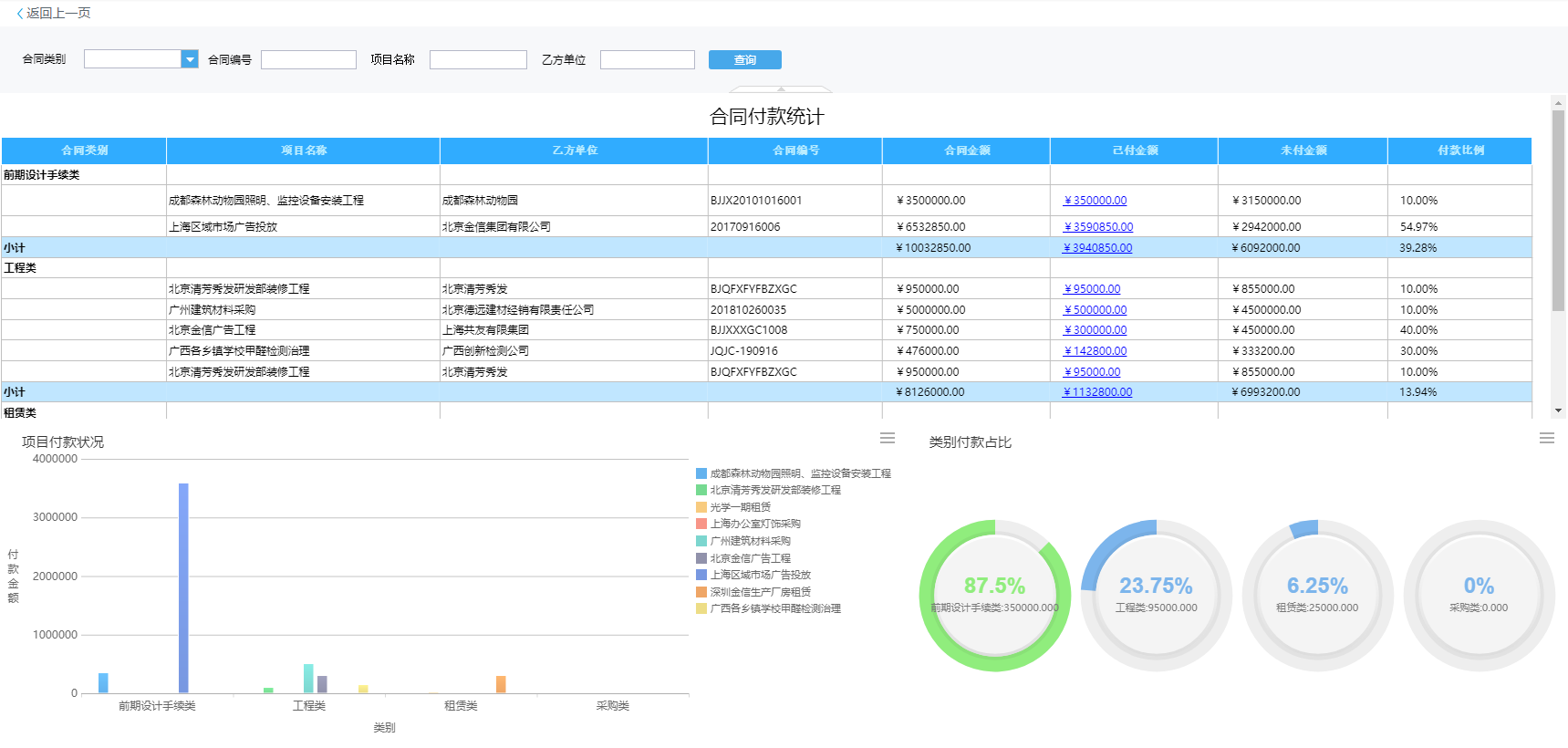
Task: Collapse the search panel using the up arrow
Action: pos(781,88)
